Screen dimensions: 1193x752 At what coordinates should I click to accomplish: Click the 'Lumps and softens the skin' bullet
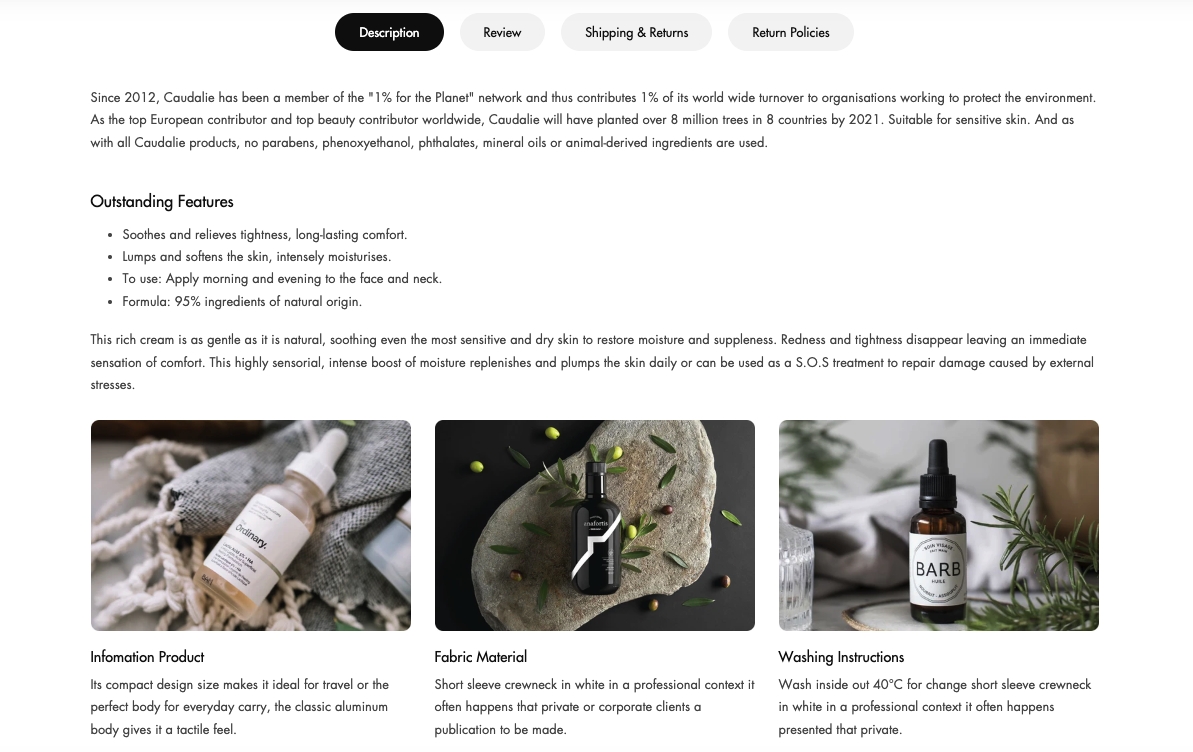[x=256, y=257]
